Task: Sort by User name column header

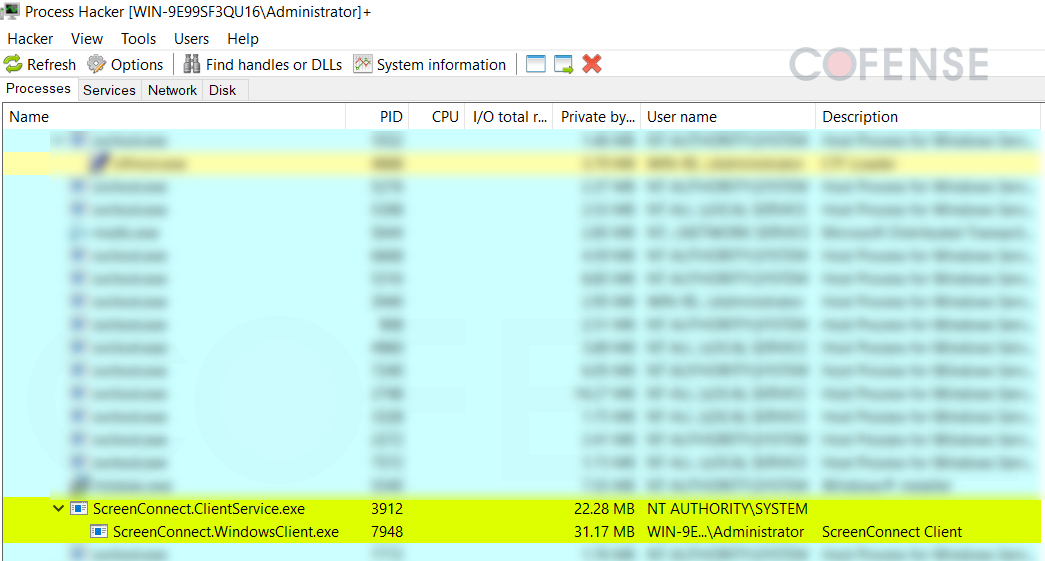Action: (x=728, y=117)
